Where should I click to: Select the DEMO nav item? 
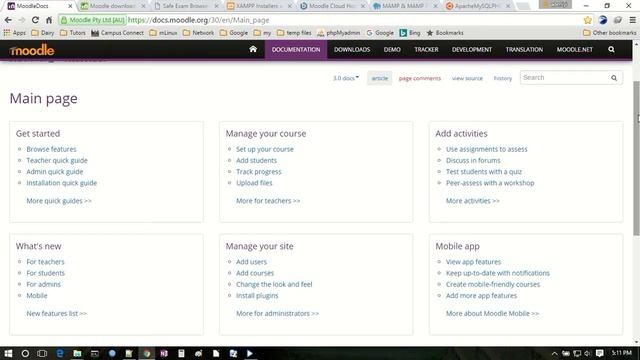(x=392, y=49)
